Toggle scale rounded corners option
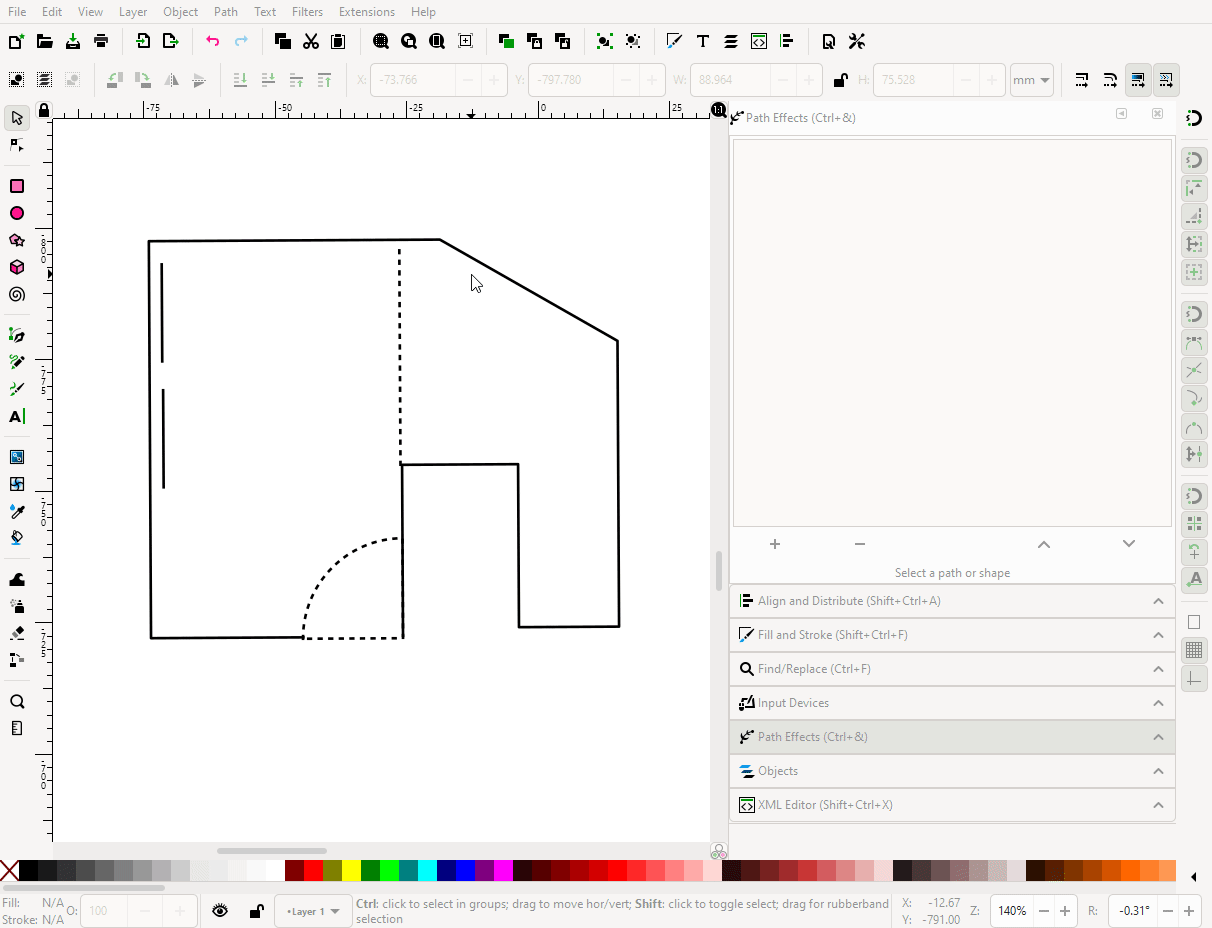This screenshot has width=1212, height=928. click(1110, 80)
